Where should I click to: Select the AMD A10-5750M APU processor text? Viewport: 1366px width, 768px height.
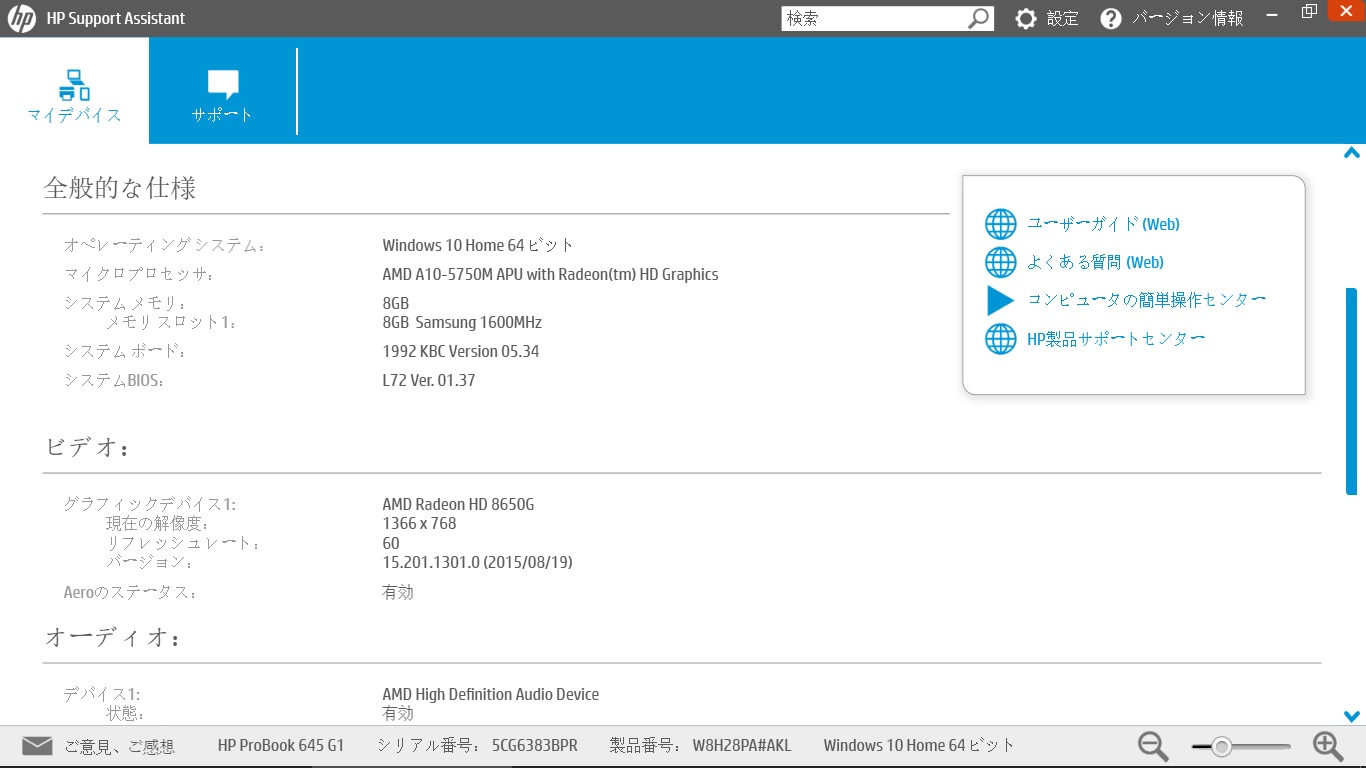point(550,274)
